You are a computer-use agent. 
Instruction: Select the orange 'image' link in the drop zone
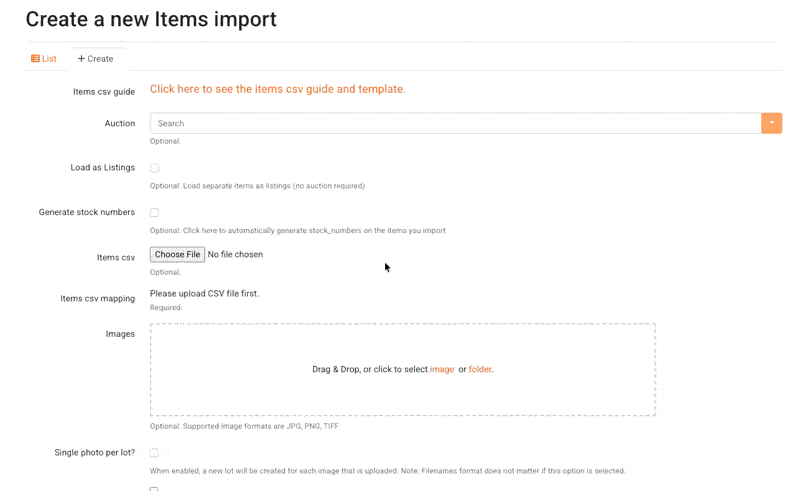441,369
